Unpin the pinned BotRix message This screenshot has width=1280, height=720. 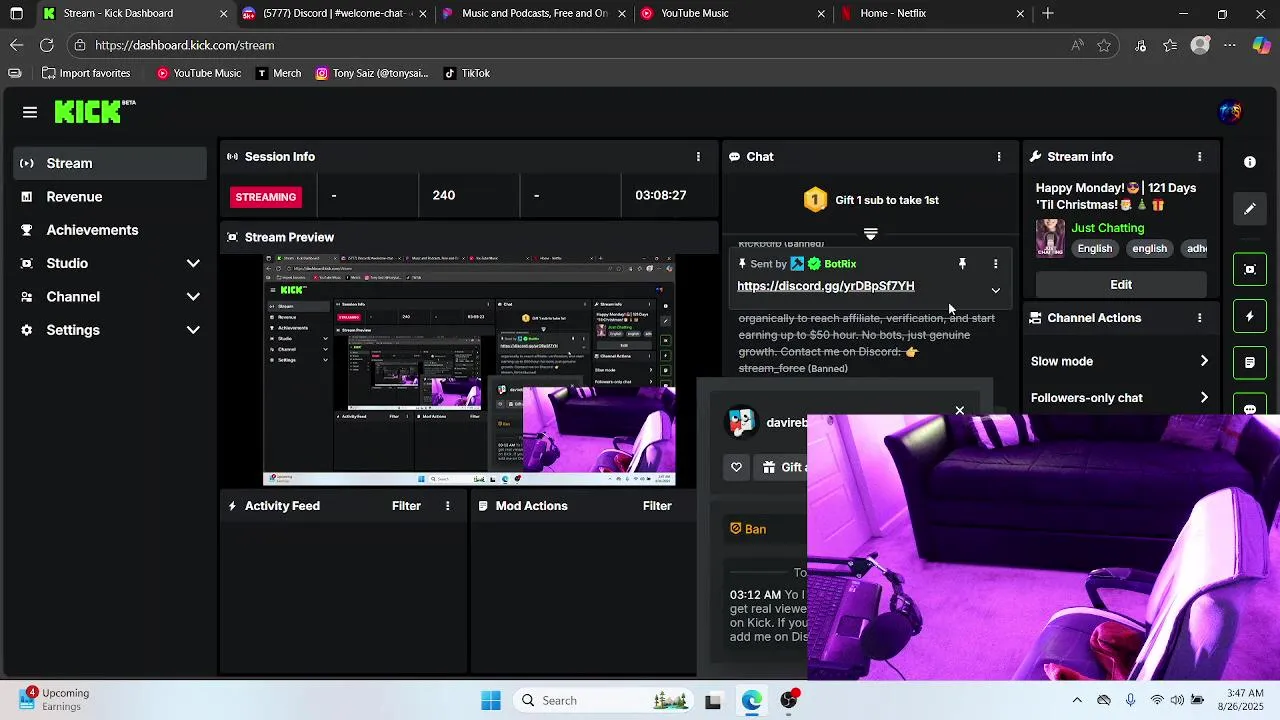(x=962, y=264)
